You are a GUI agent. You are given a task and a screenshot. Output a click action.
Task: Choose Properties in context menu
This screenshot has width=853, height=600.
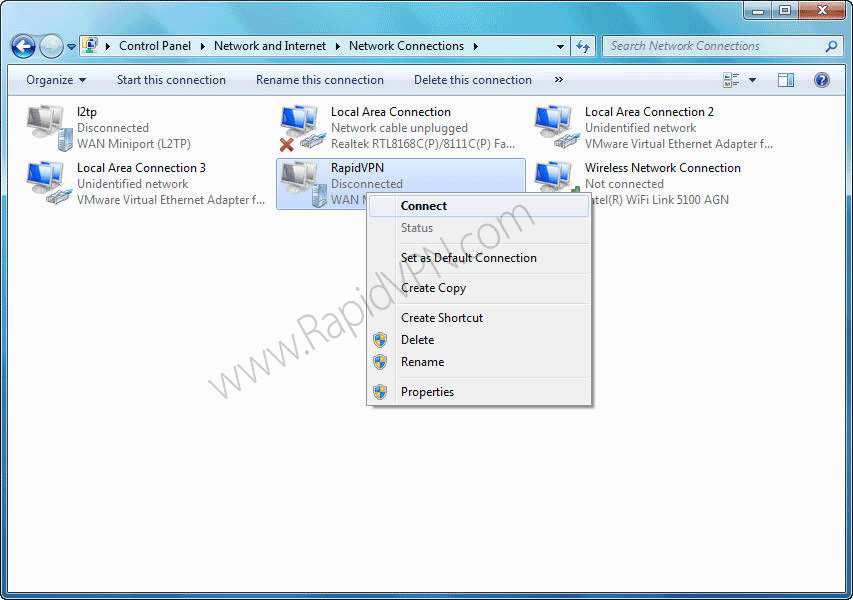click(x=479, y=392)
